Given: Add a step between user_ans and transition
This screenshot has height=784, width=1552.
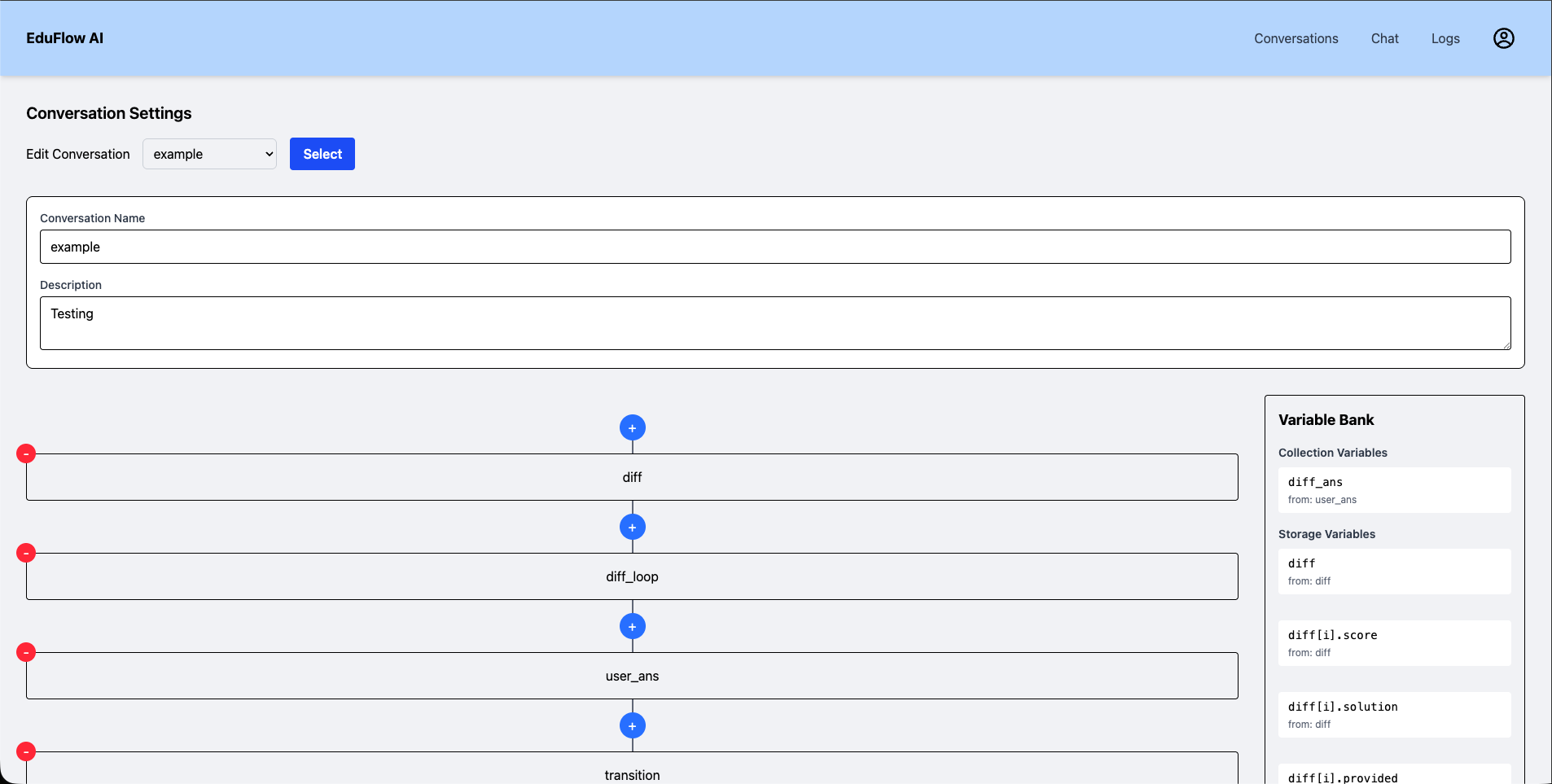Looking at the screenshot, I should (x=632, y=725).
